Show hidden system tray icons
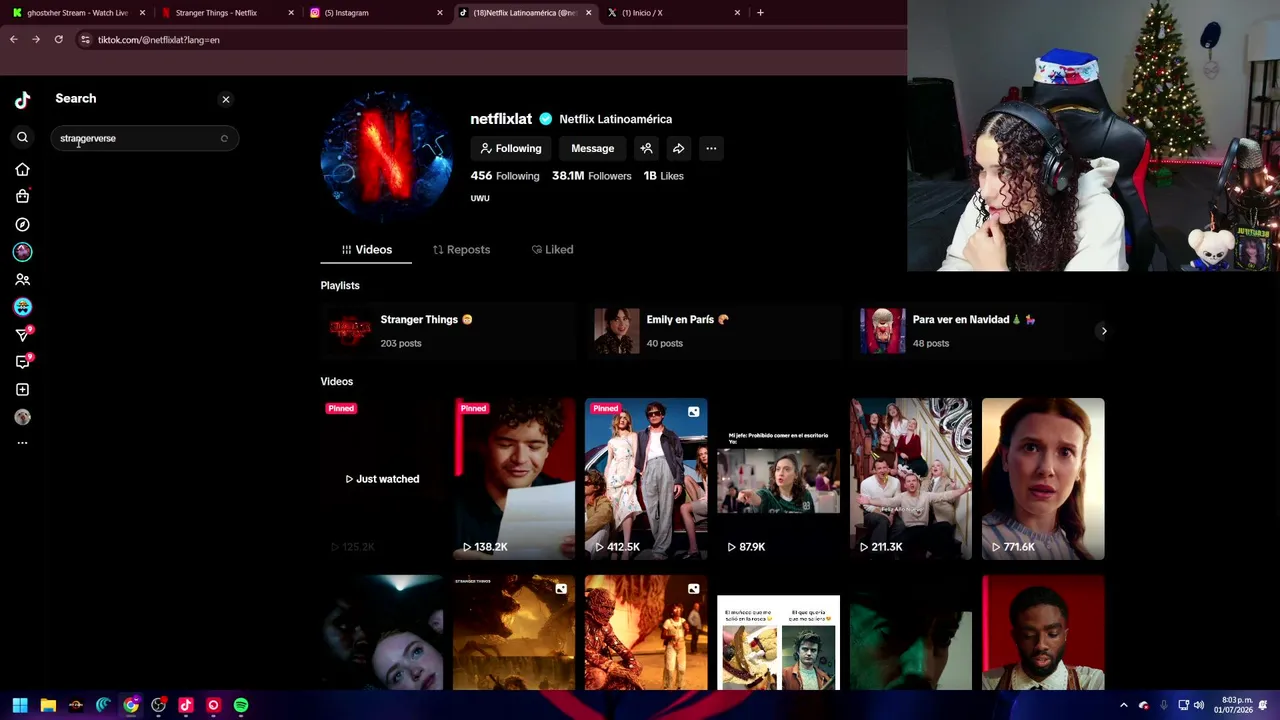The height and width of the screenshot is (720, 1280). click(x=1124, y=705)
